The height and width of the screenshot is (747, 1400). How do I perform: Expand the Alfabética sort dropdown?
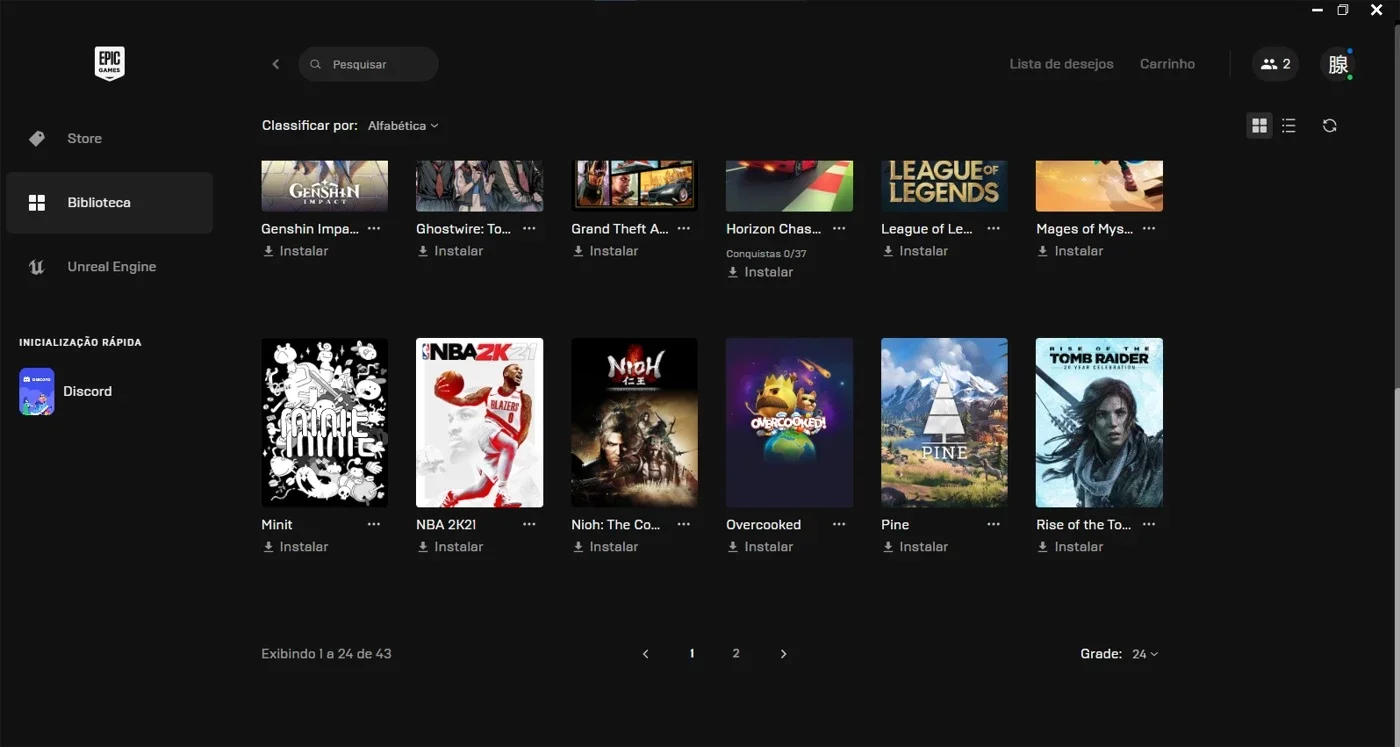(403, 126)
